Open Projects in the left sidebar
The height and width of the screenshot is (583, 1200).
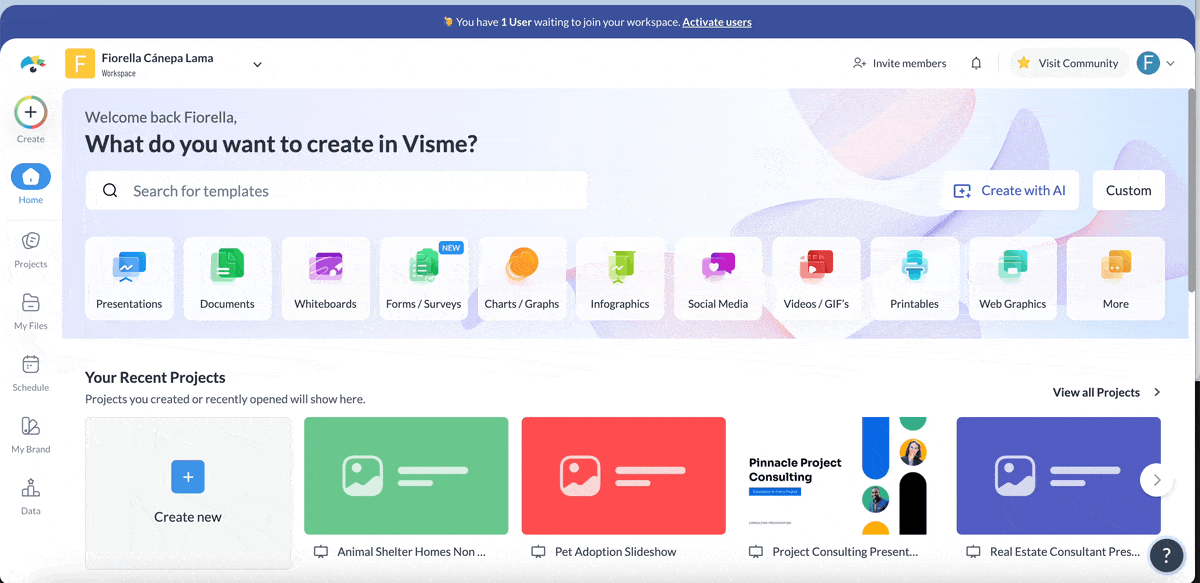[x=31, y=249]
